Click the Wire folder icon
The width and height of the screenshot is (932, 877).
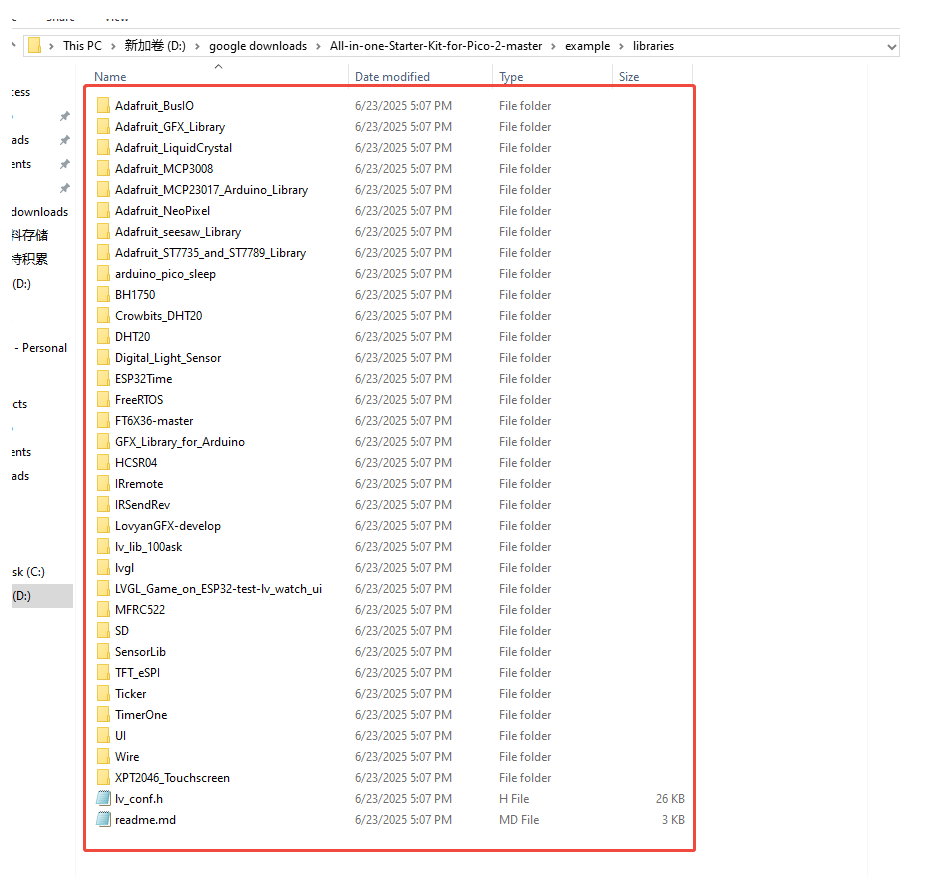pos(103,756)
